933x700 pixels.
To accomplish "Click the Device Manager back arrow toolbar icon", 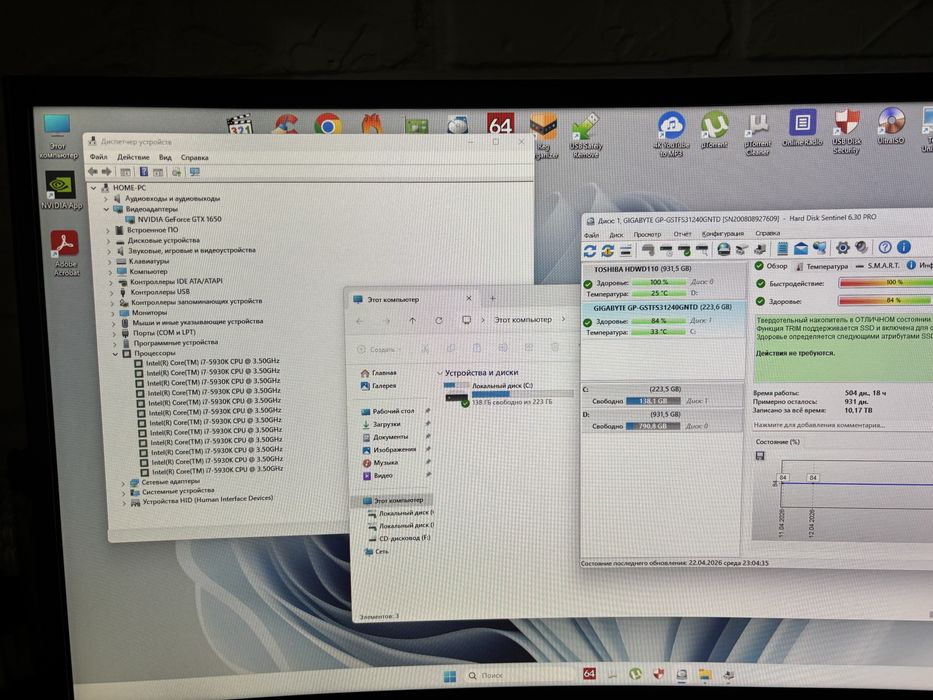I will click(93, 171).
